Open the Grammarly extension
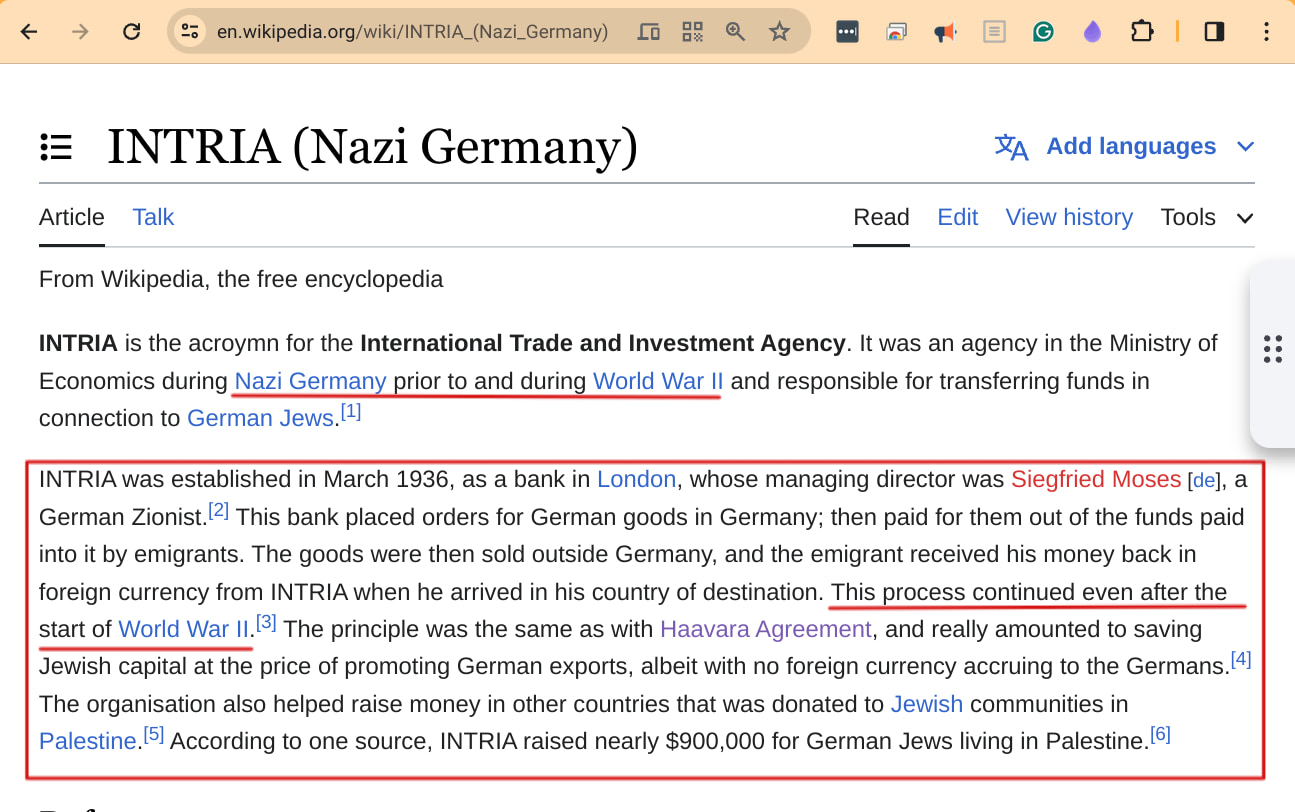Viewport: 1295px width, 812px height. [x=1043, y=32]
